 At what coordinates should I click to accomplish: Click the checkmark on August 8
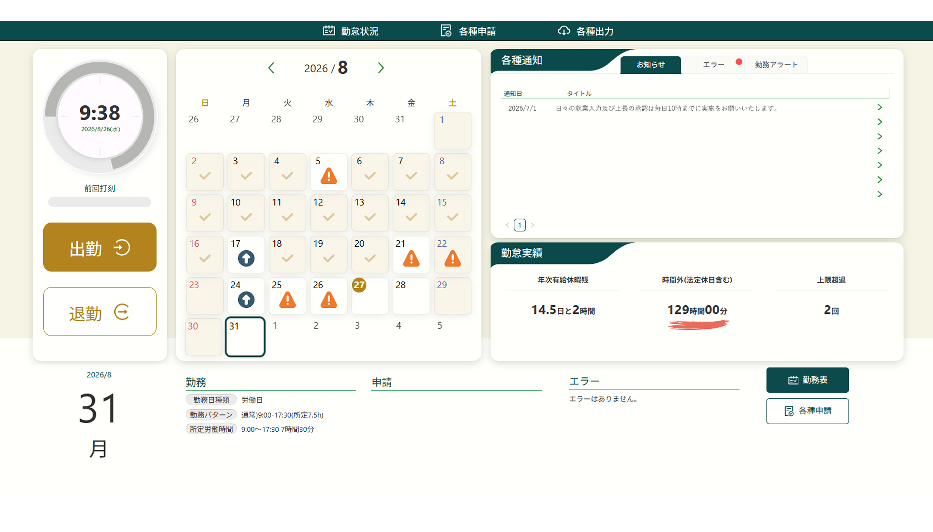453,176
